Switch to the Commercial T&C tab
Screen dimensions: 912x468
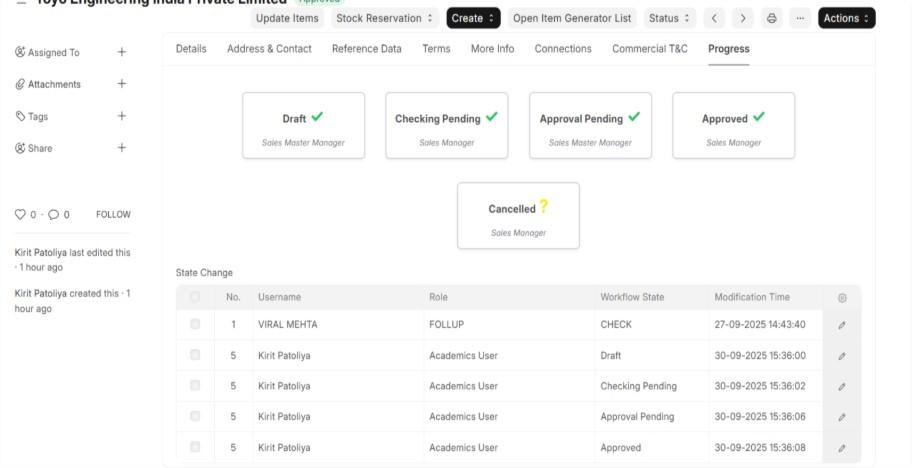650,49
